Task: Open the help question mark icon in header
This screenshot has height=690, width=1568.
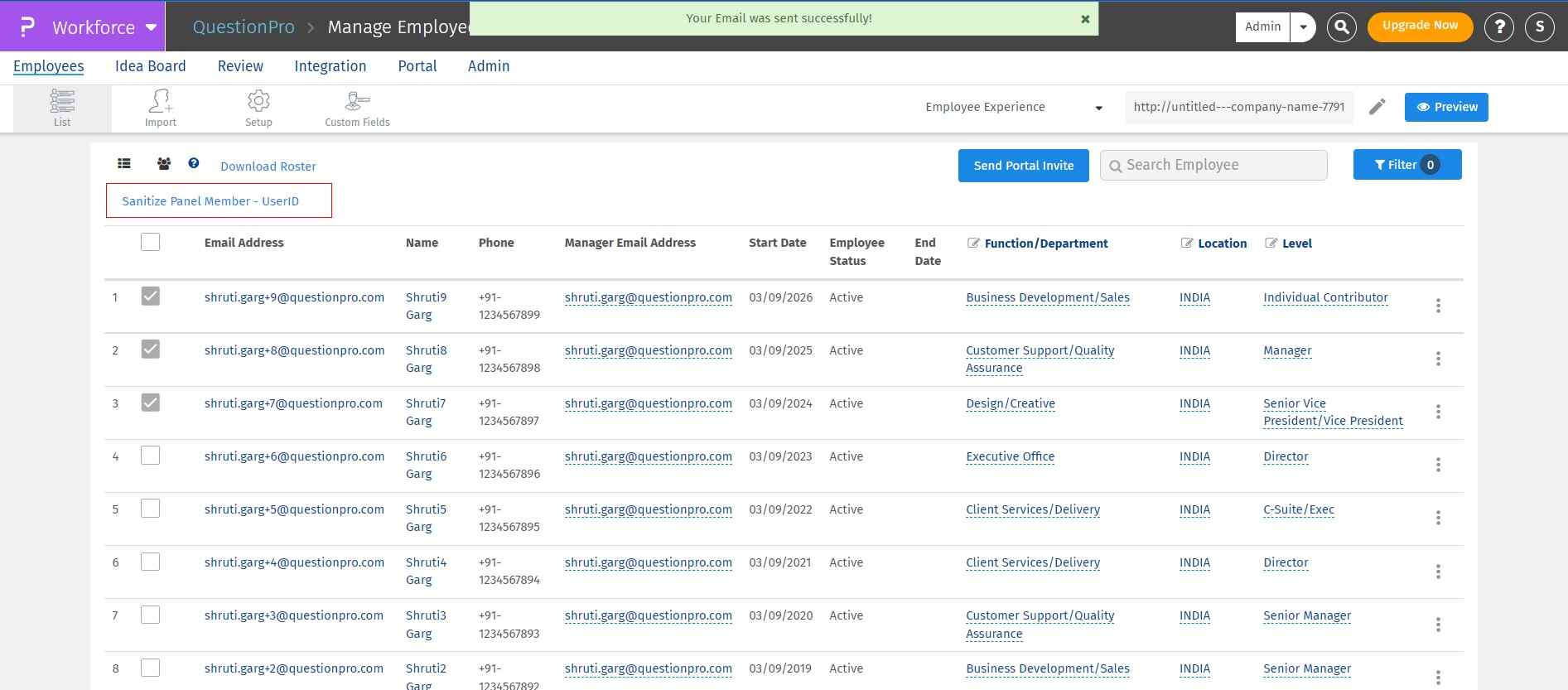Action: (1498, 27)
